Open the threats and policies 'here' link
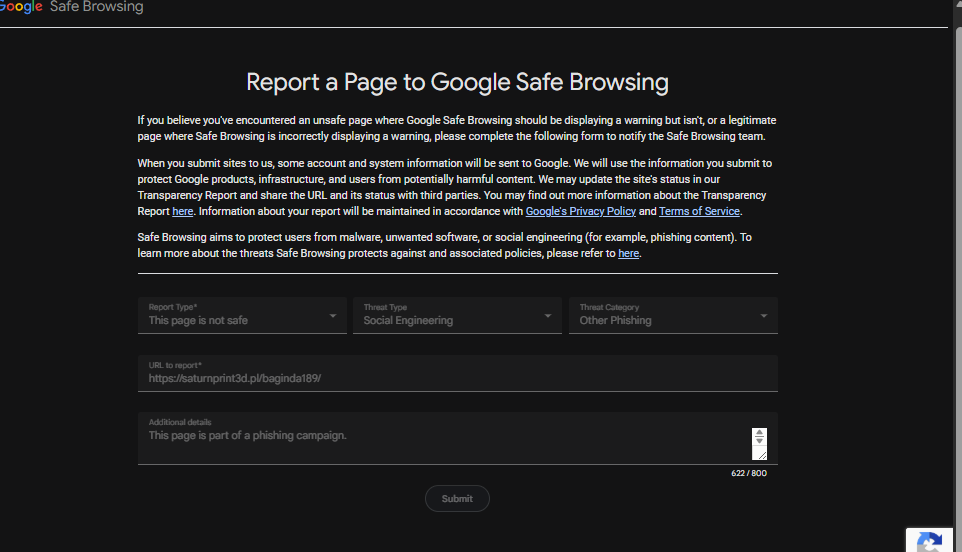This screenshot has width=962, height=552. click(628, 253)
